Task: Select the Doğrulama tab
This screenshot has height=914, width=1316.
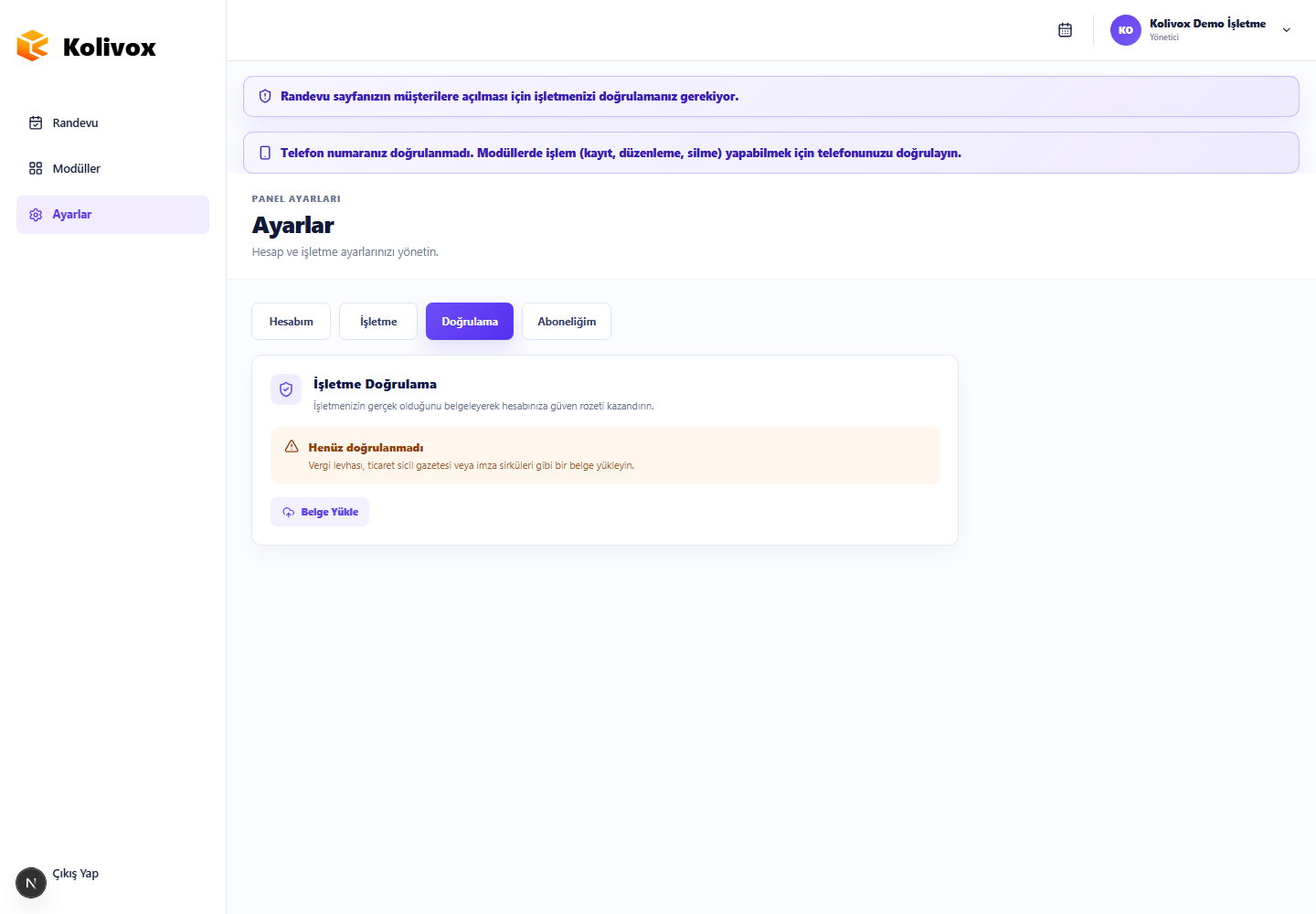Action: [470, 322]
